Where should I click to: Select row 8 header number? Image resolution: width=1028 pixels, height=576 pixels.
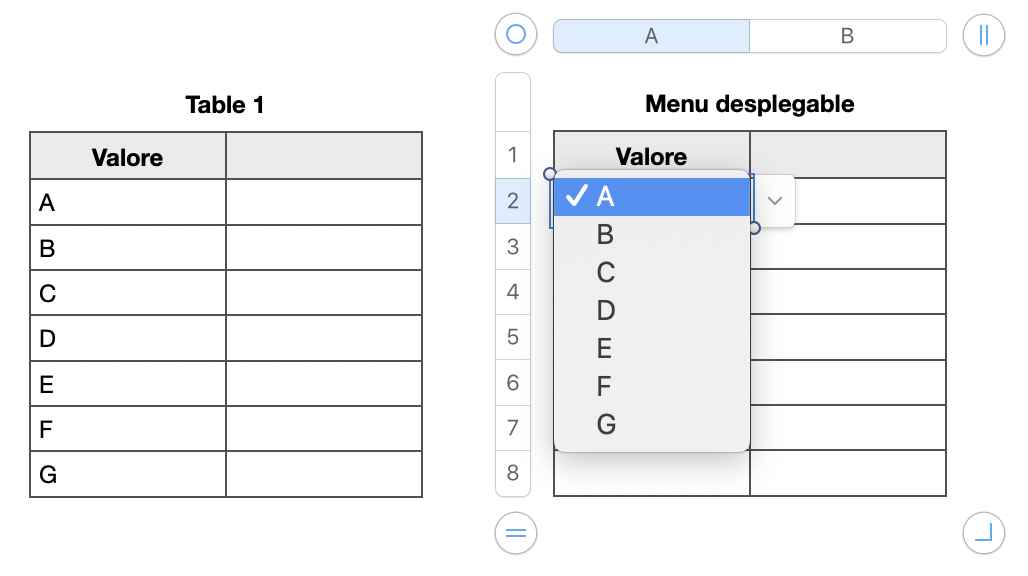tap(513, 473)
